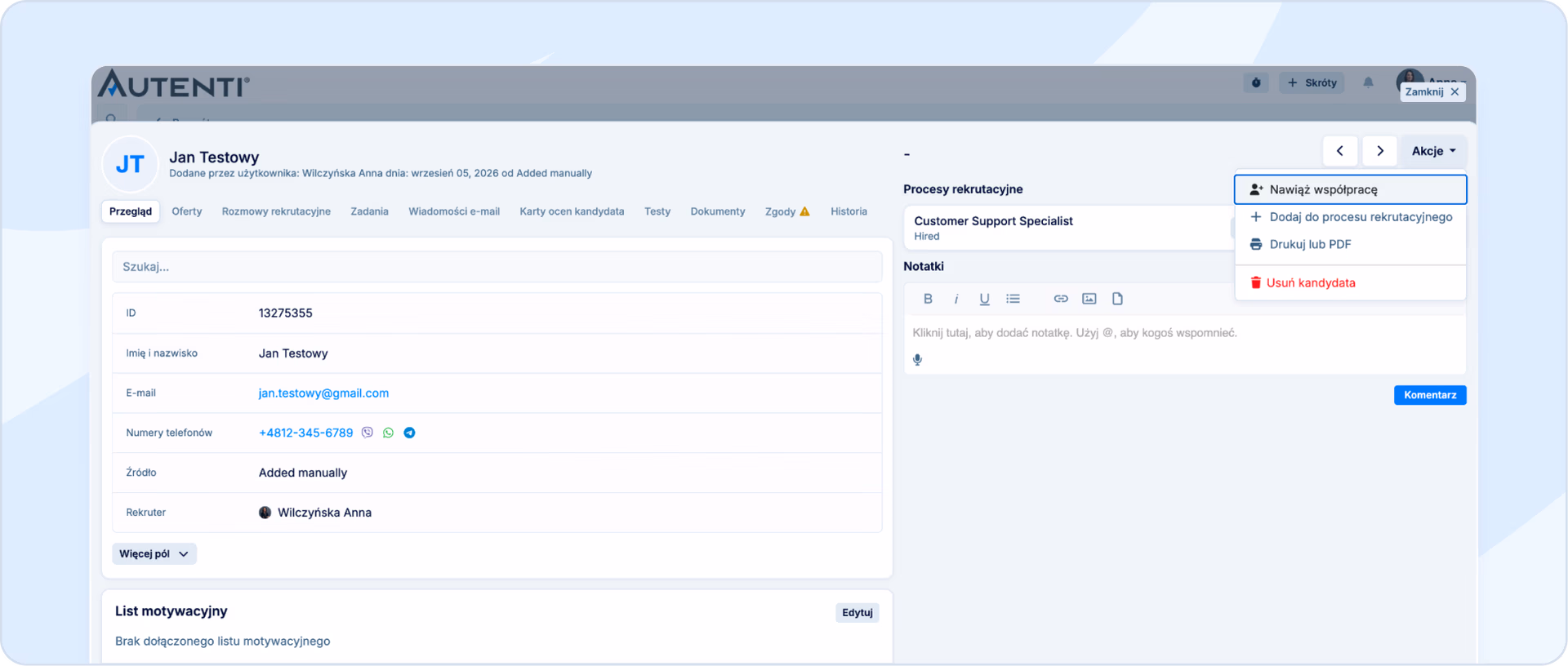Click the Hired status text
This screenshot has height=666, width=1568.
point(927,237)
